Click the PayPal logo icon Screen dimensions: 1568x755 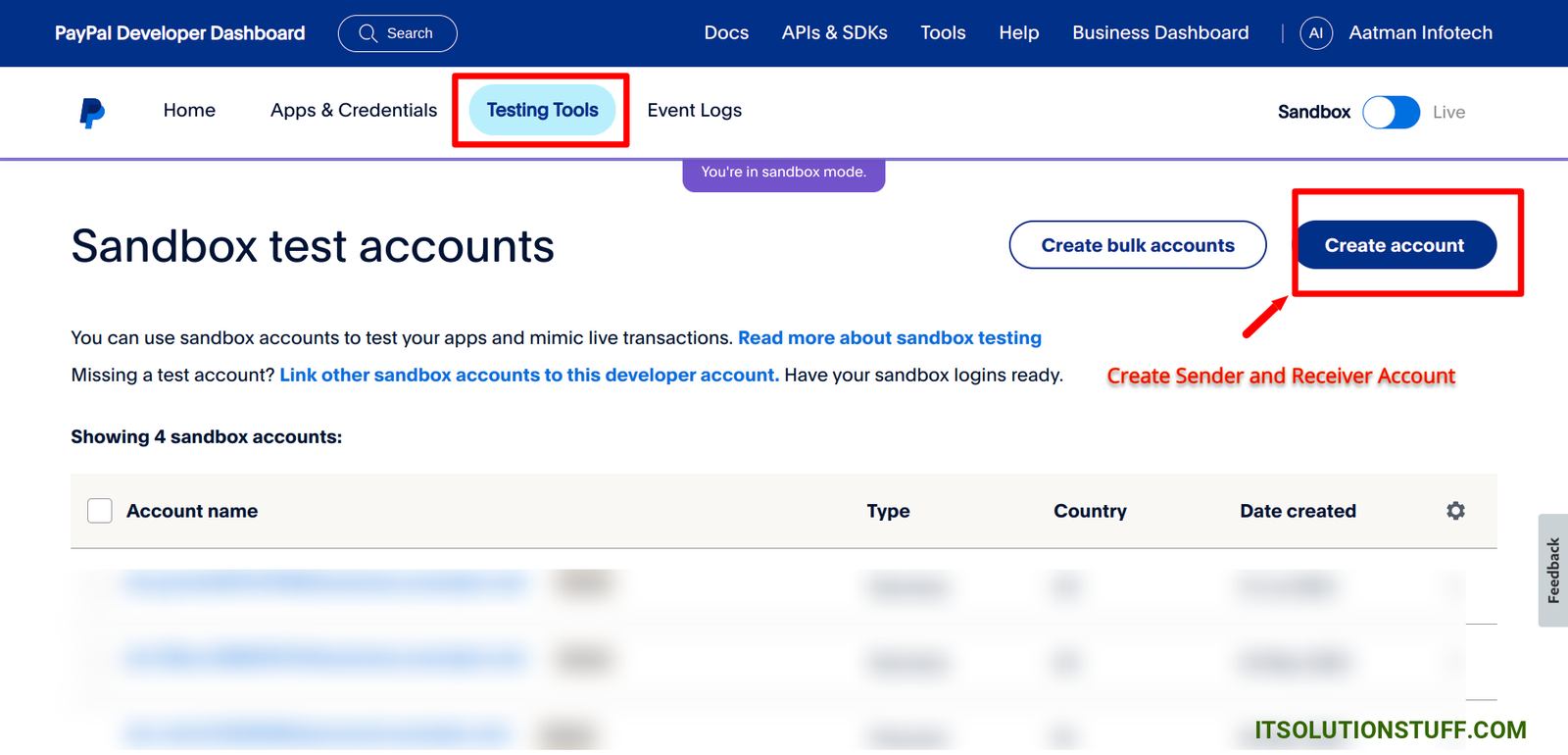click(x=92, y=113)
